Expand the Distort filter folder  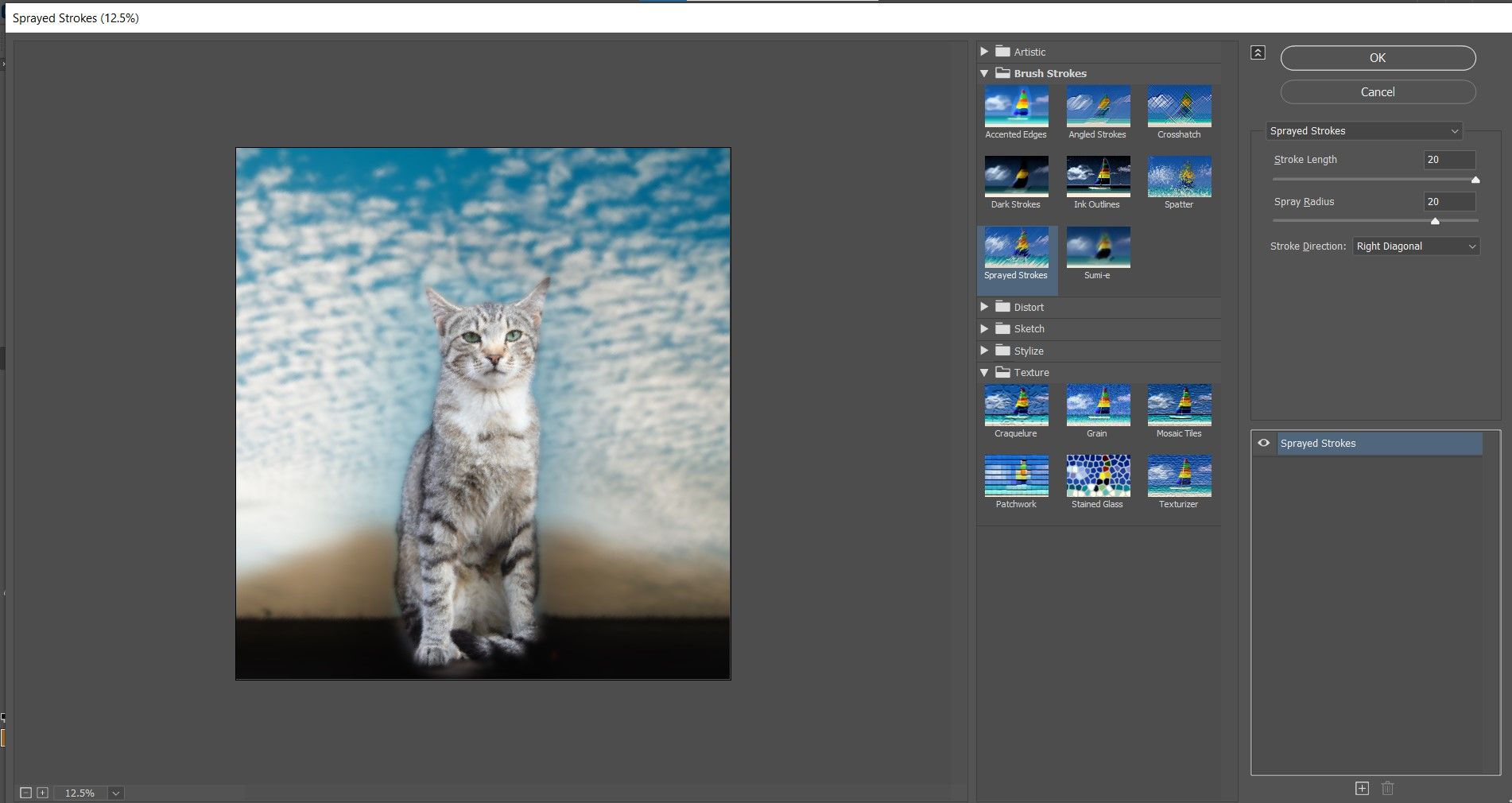[984, 307]
